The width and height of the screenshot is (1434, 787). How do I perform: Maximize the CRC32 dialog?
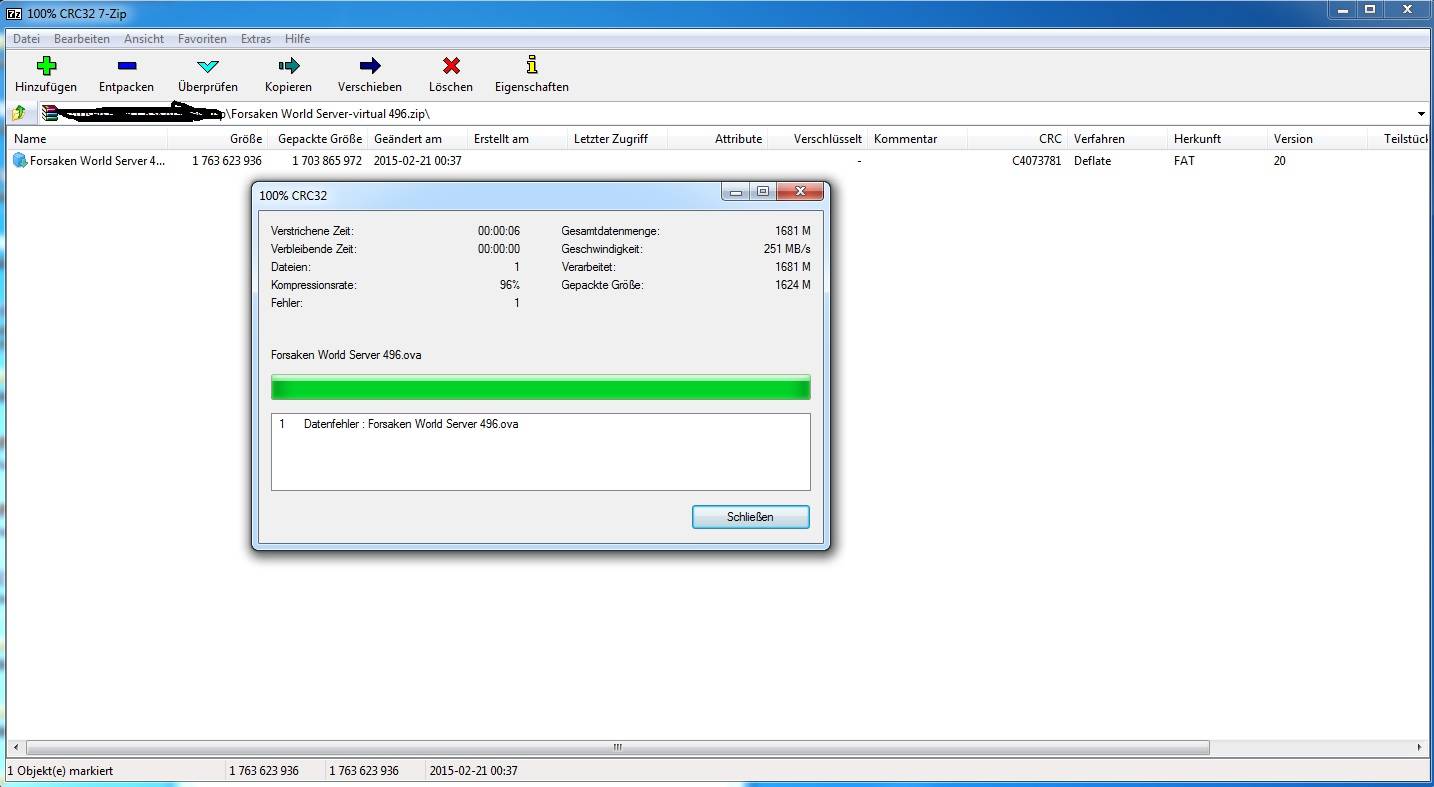(763, 192)
